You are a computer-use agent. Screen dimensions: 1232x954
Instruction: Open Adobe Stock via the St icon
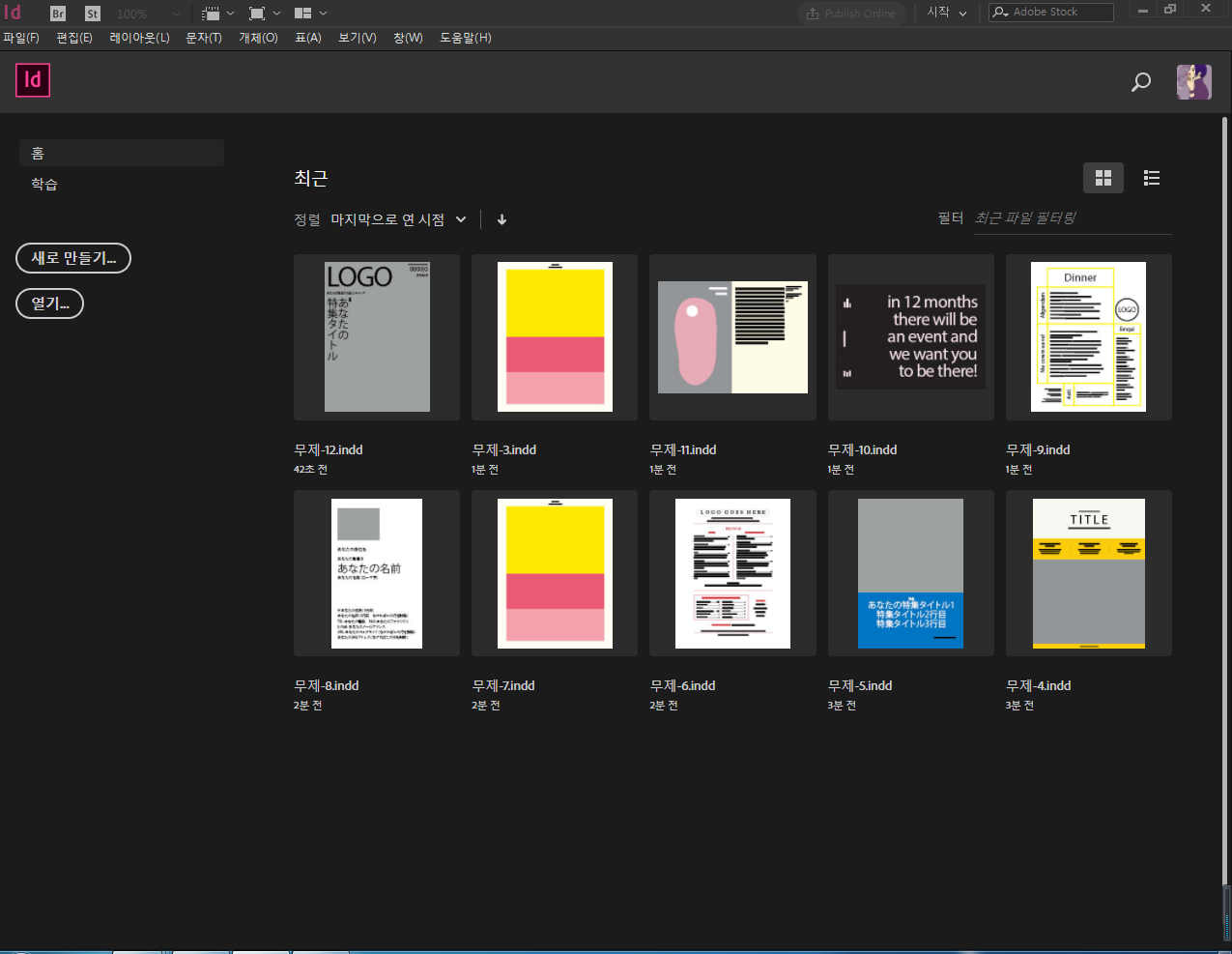pos(92,14)
